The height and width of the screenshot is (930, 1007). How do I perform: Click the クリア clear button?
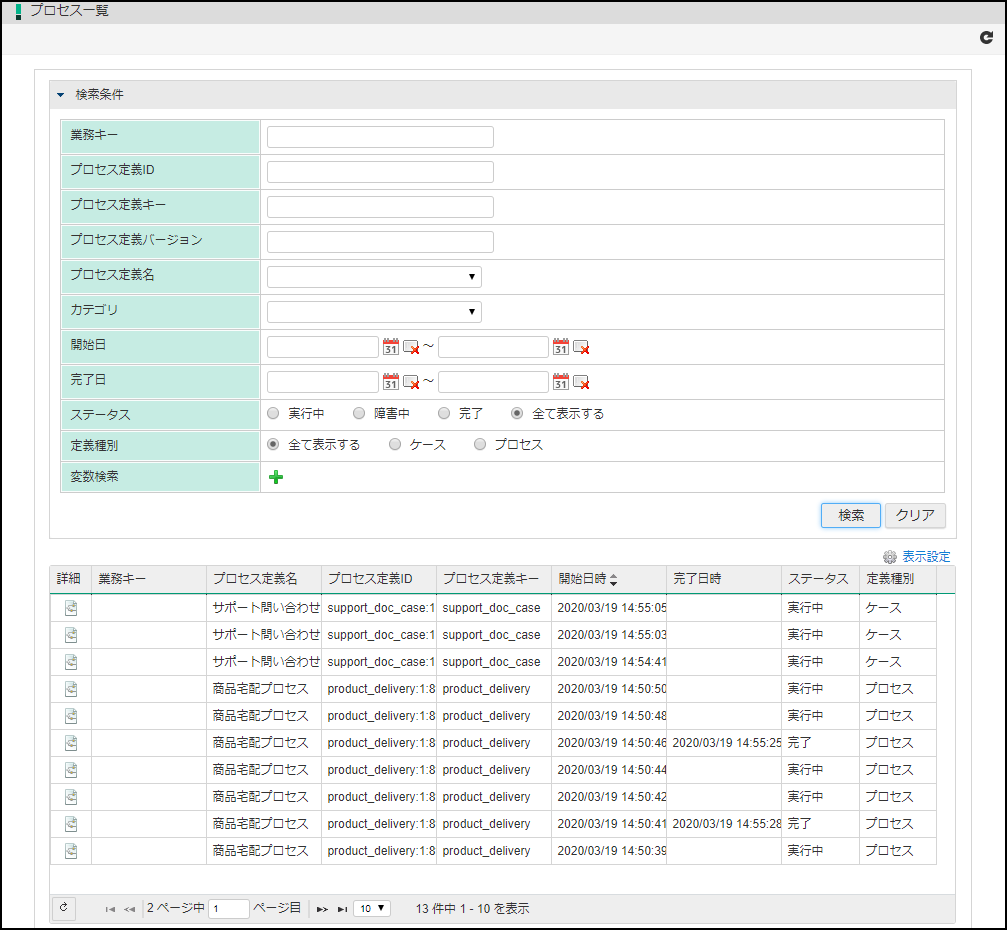pyautogui.click(x=915, y=515)
